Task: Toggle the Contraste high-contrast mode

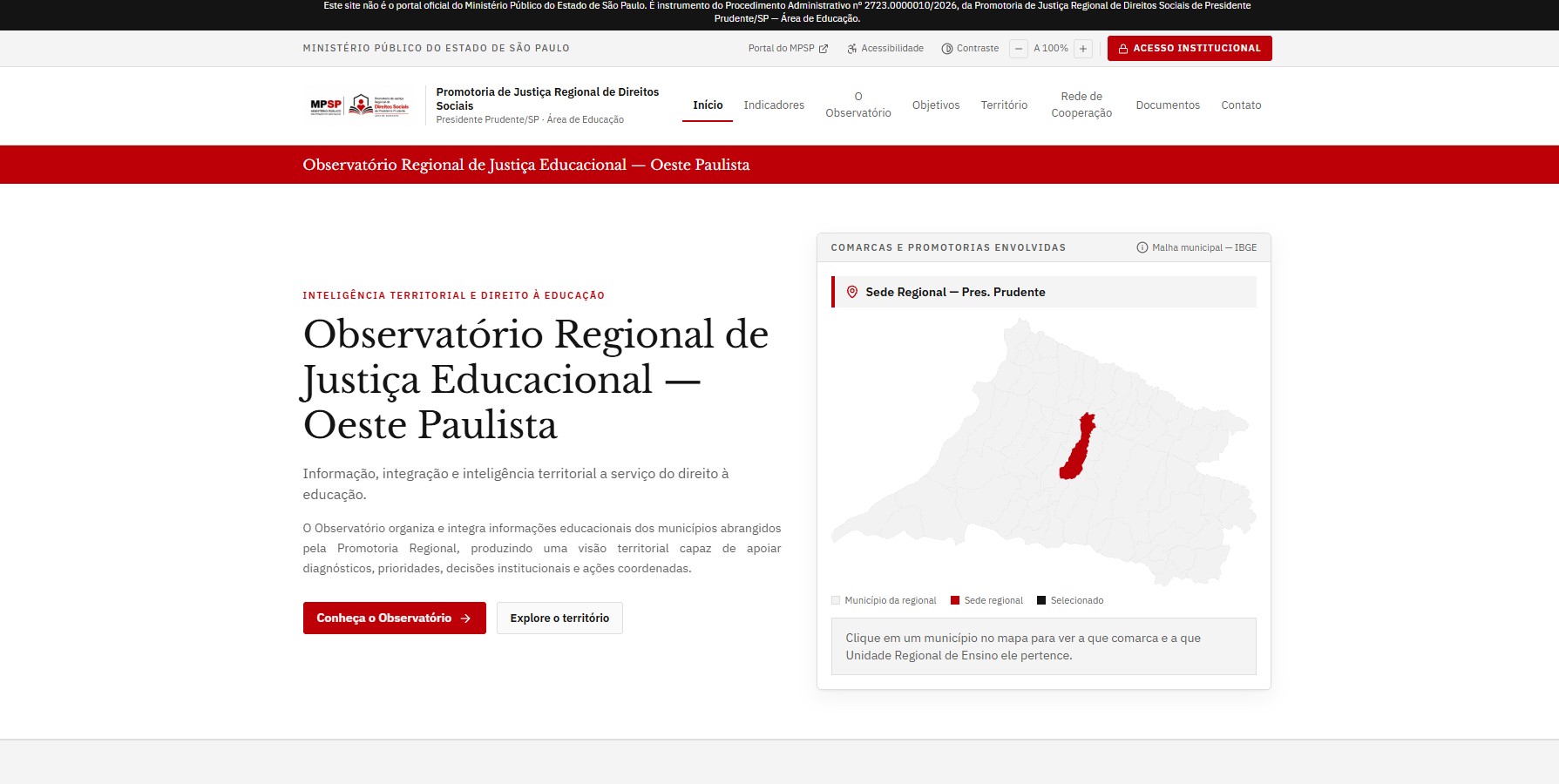Action: tap(970, 49)
